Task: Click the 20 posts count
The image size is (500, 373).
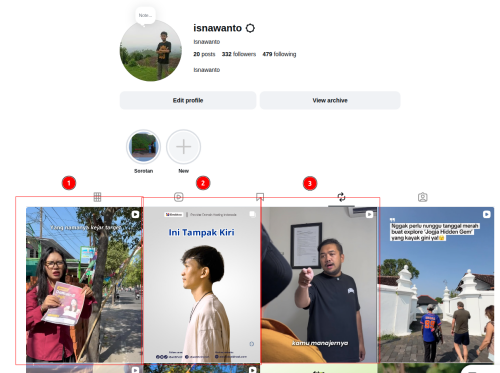Action: pyautogui.click(x=204, y=54)
